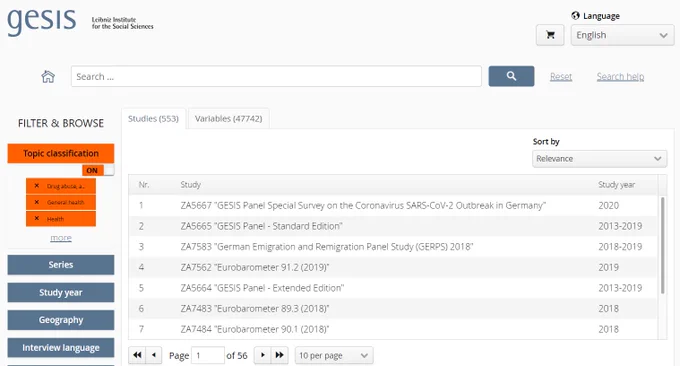The height and width of the screenshot is (366, 680).
Task: Expand the Series filter
Action: (x=61, y=265)
